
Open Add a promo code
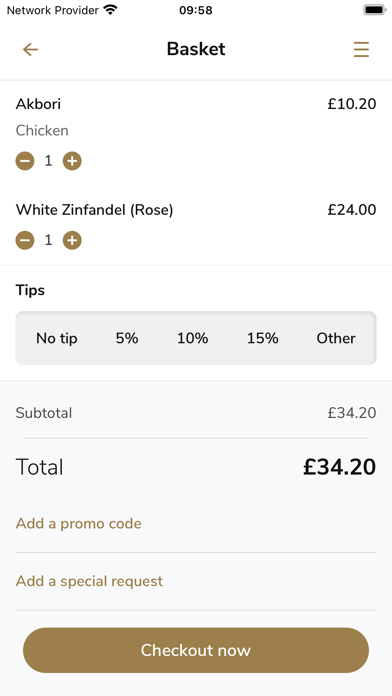coord(79,524)
